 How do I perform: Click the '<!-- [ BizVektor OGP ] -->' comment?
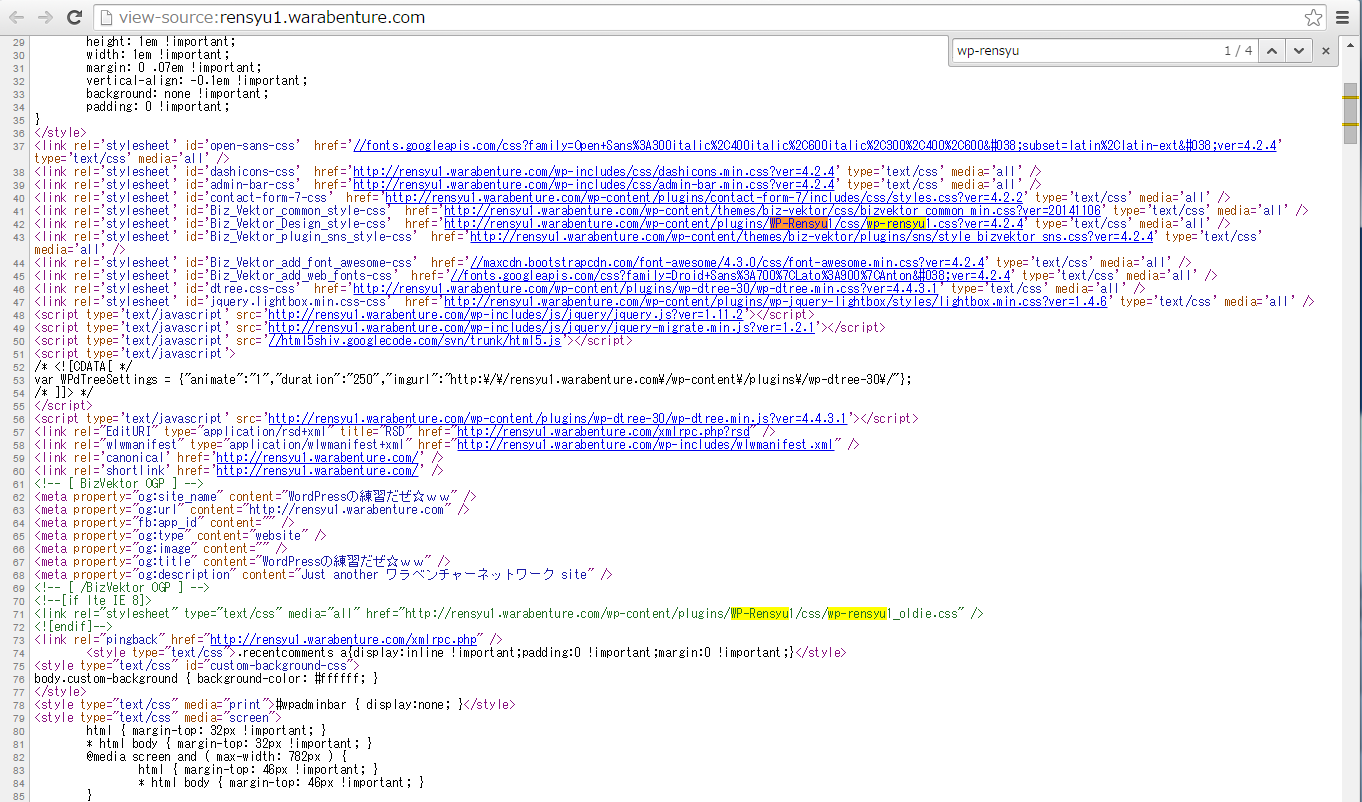coord(119,484)
